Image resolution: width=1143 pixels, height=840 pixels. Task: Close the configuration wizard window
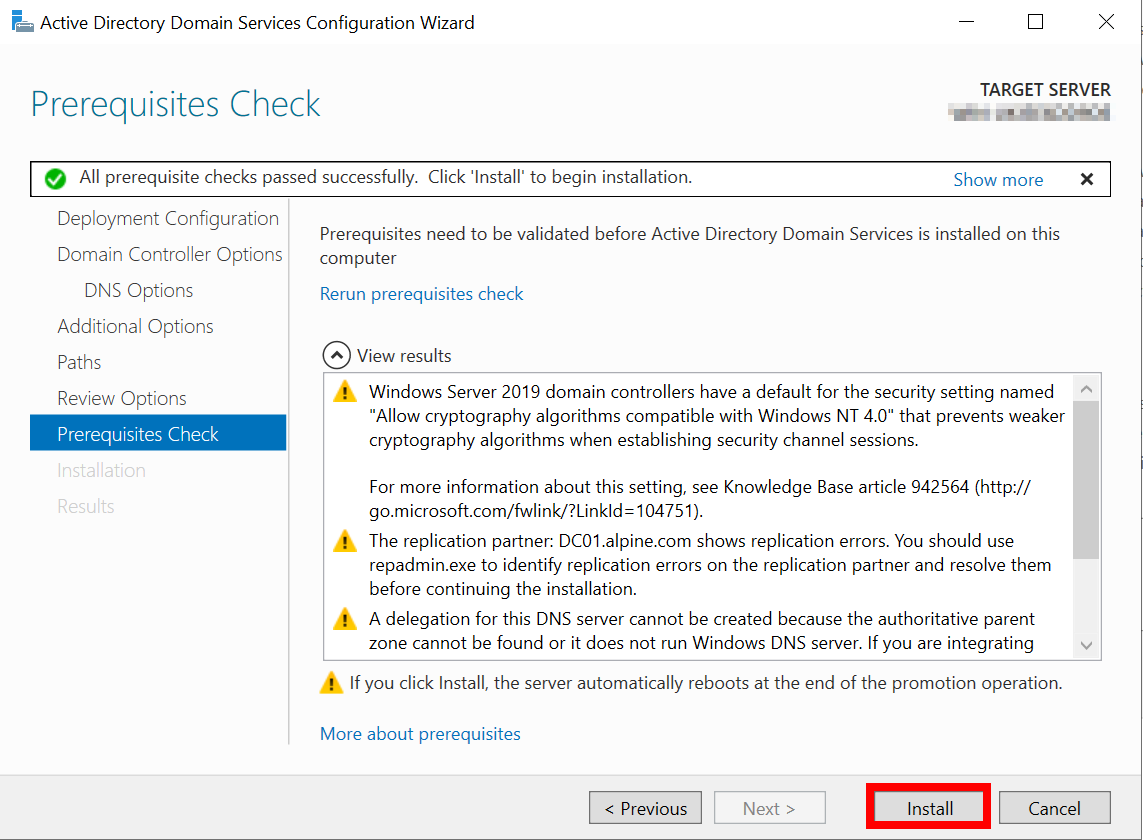point(1106,22)
